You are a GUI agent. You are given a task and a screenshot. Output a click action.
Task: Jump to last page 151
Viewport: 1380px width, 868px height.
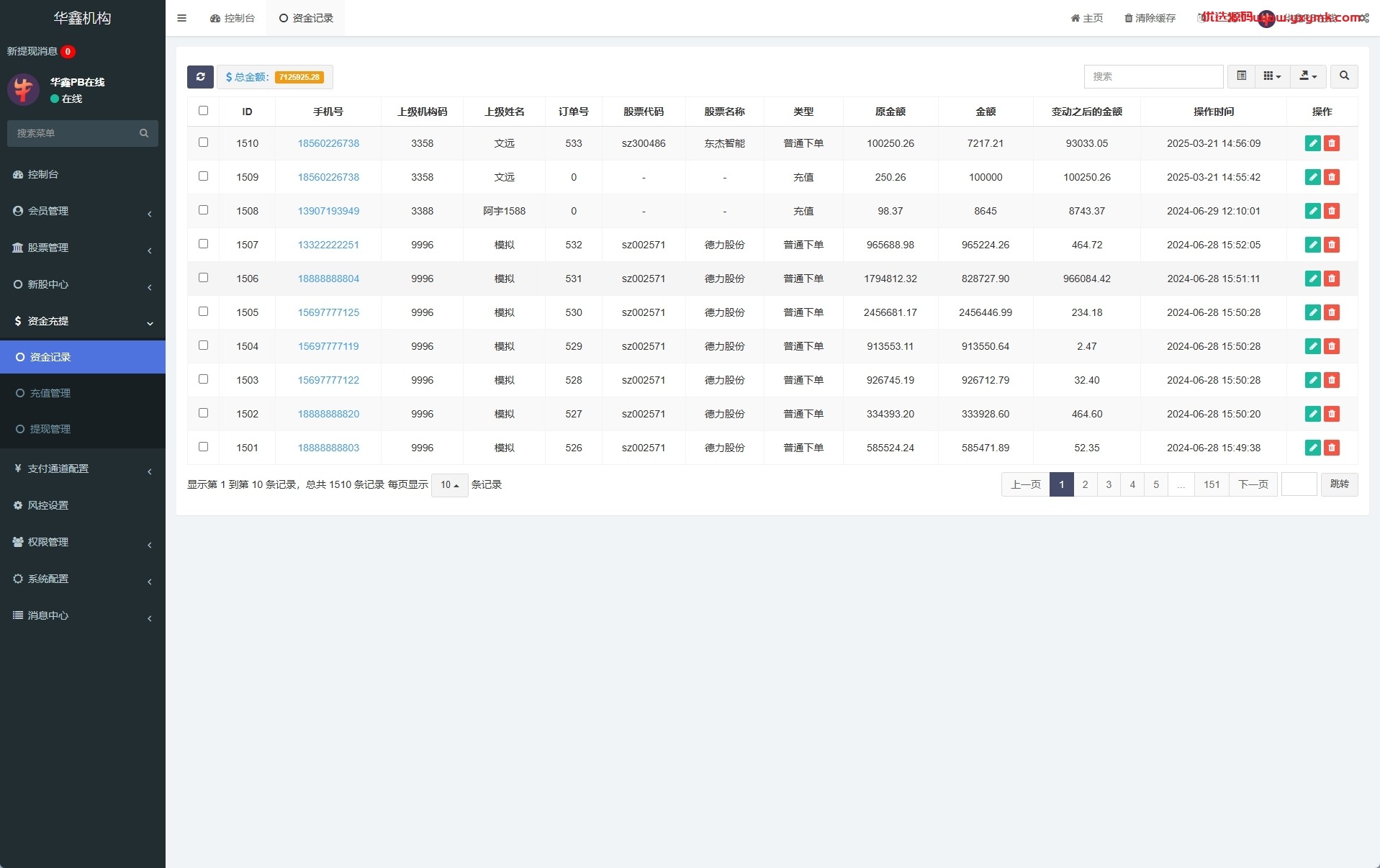tap(1212, 484)
